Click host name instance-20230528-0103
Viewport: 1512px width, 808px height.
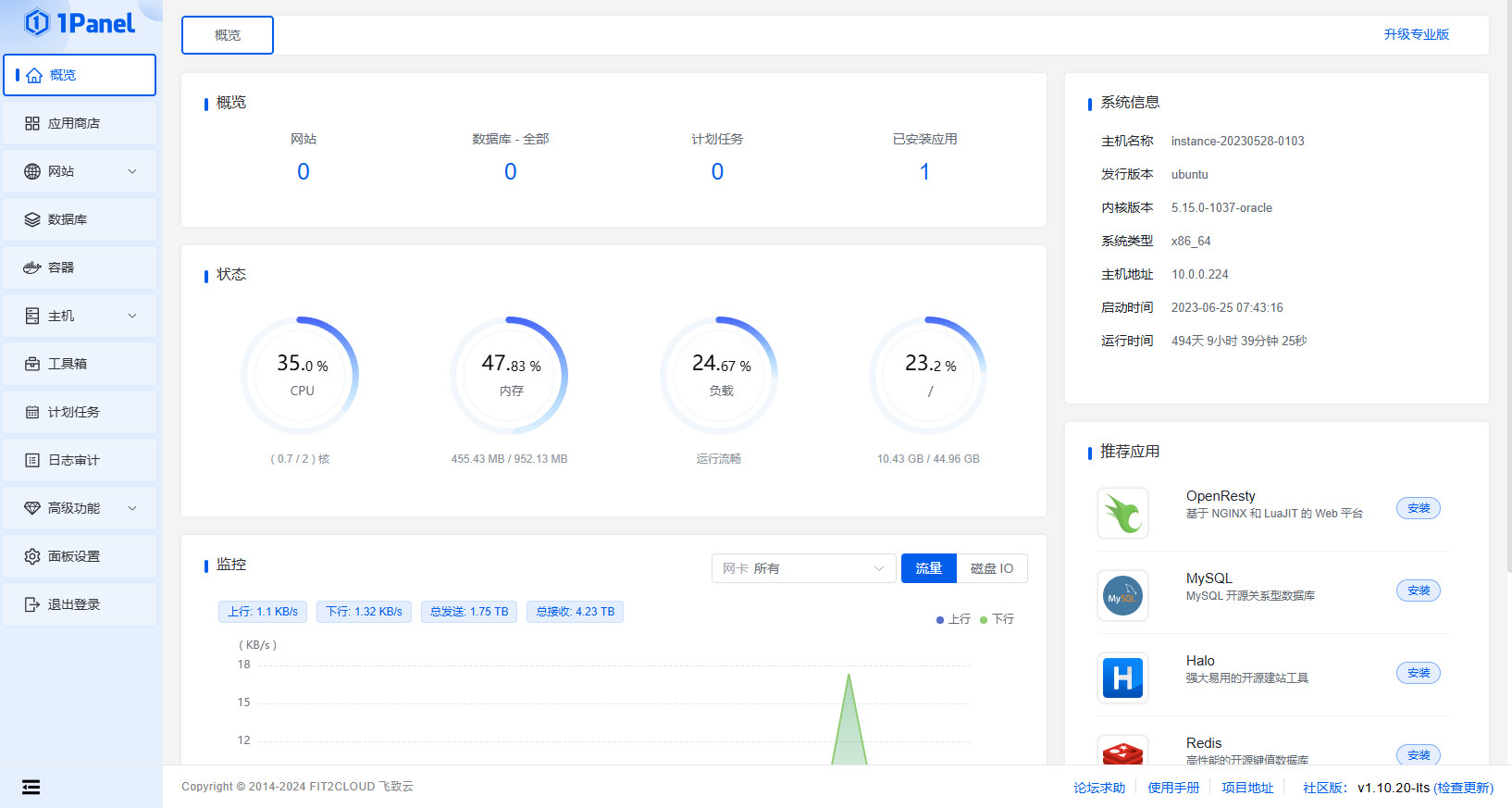click(1238, 141)
